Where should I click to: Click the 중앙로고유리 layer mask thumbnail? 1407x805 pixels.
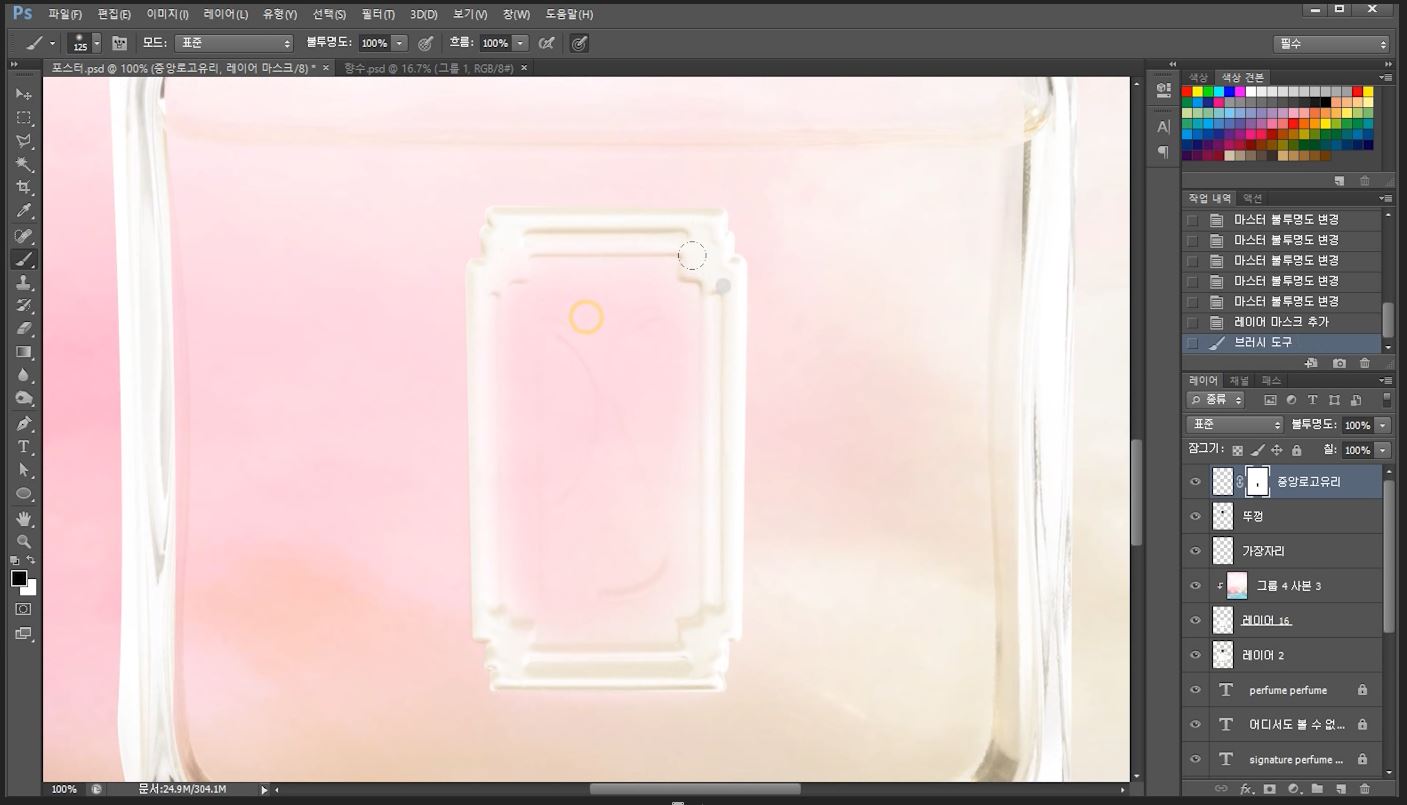point(1257,481)
